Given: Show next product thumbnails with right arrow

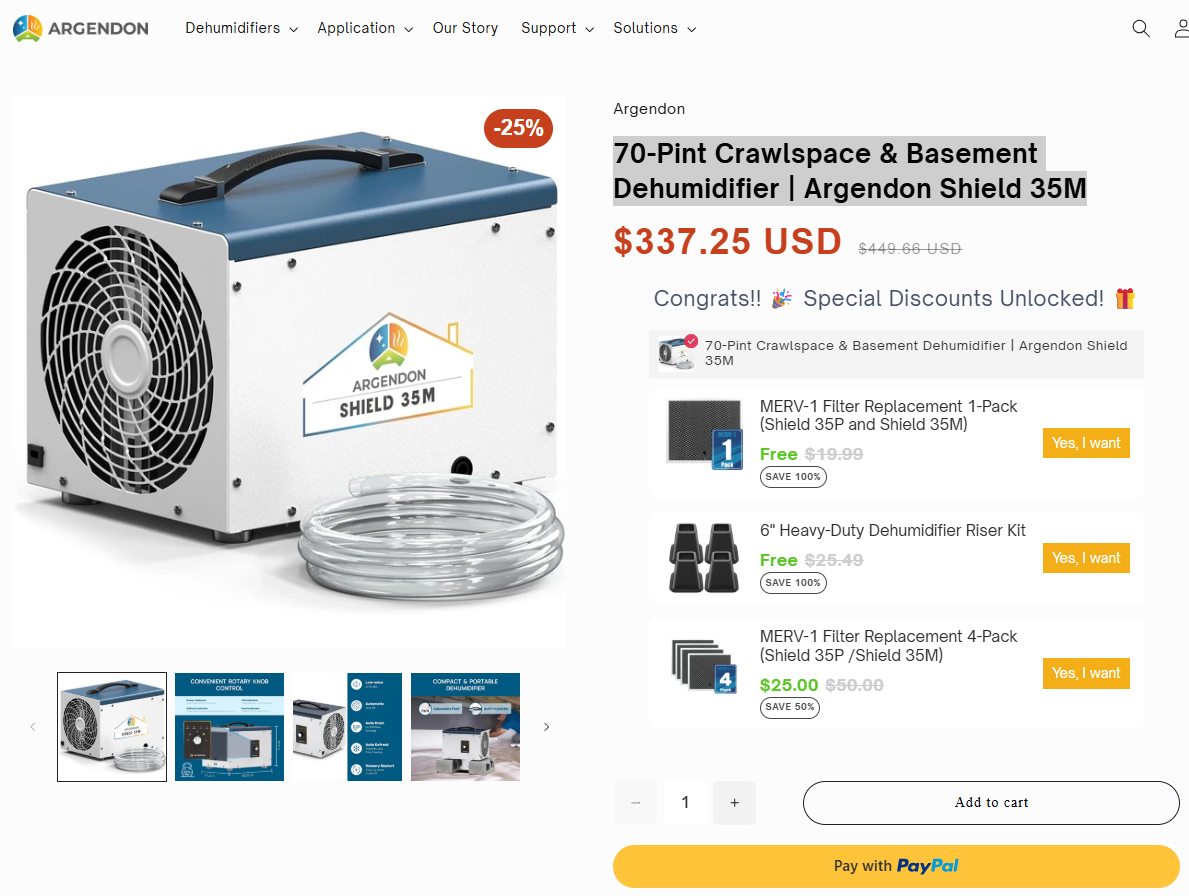Looking at the screenshot, I should (546, 727).
